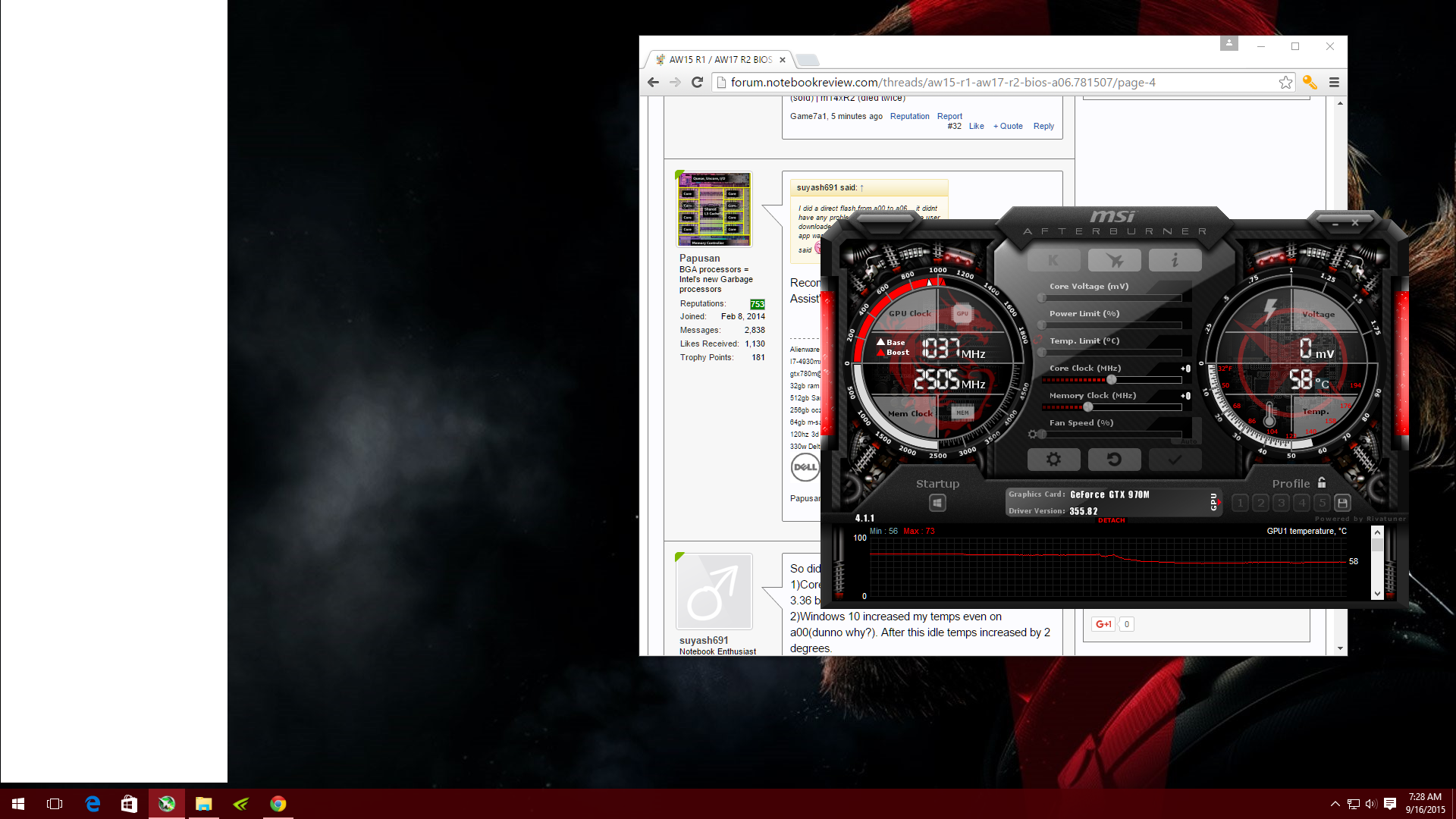Click the Fan Speed slider handle
The height and width of the screenshot is (819, 1456).
click(1042, 435)
